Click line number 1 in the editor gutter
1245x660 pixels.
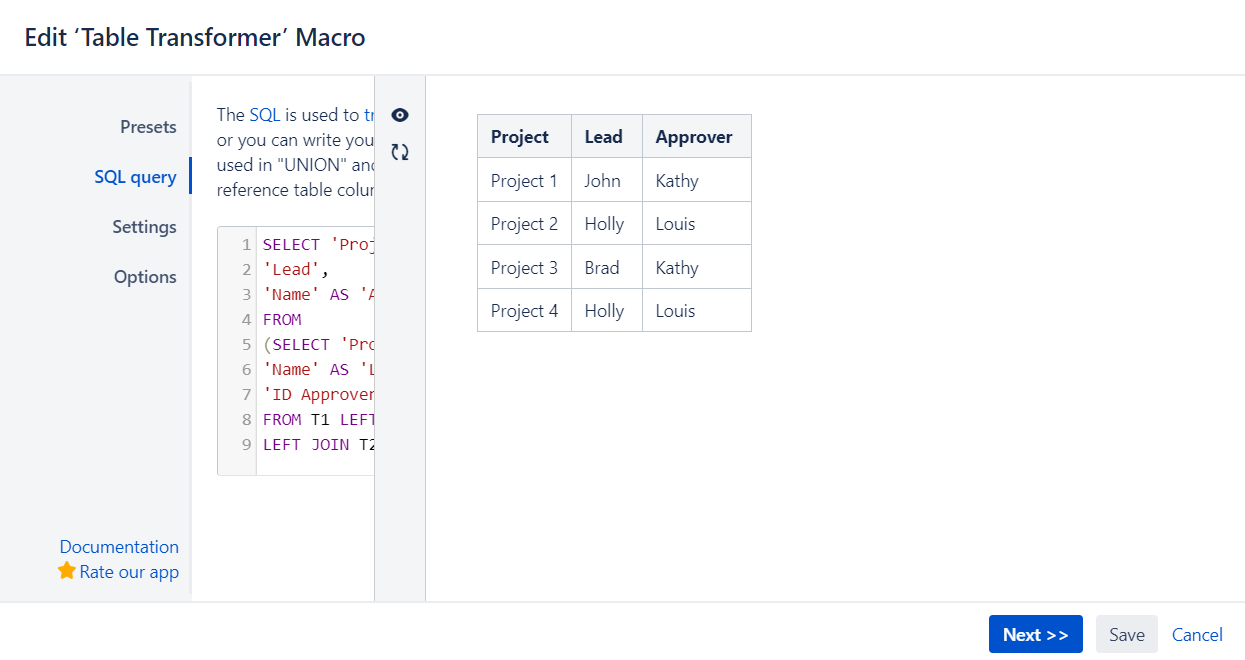point(246,244)
